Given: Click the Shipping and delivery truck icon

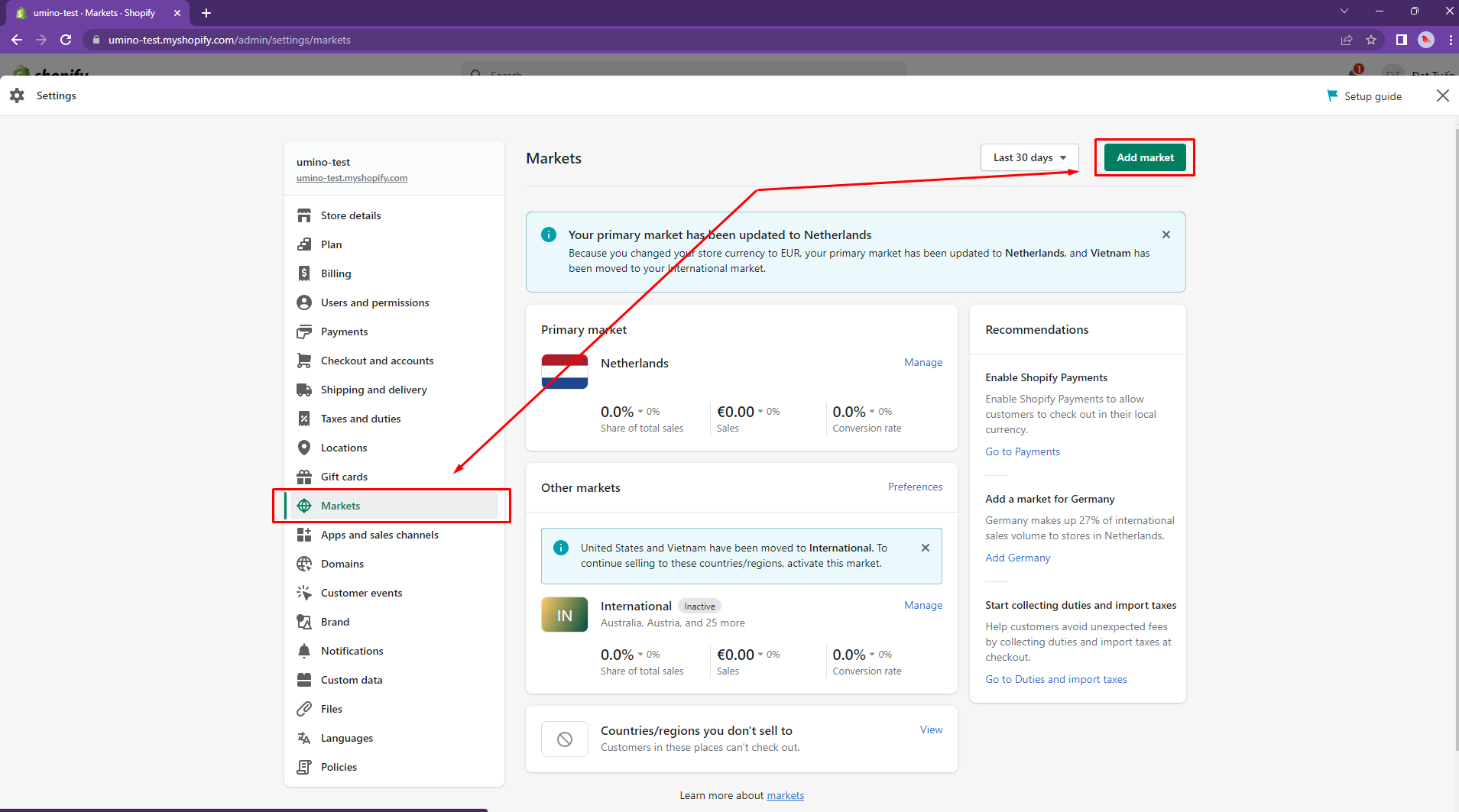Looking at the screenshot, I should coord(304,390).
